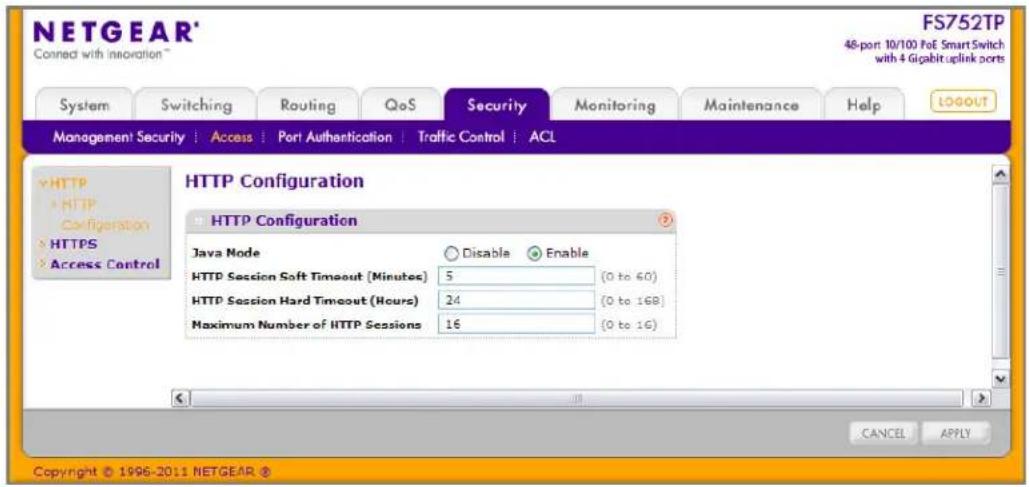Viewport: 1029px width, 487px height.
Task: Open HTTP Configuration in the side tree
Action: tap(106, 214)
